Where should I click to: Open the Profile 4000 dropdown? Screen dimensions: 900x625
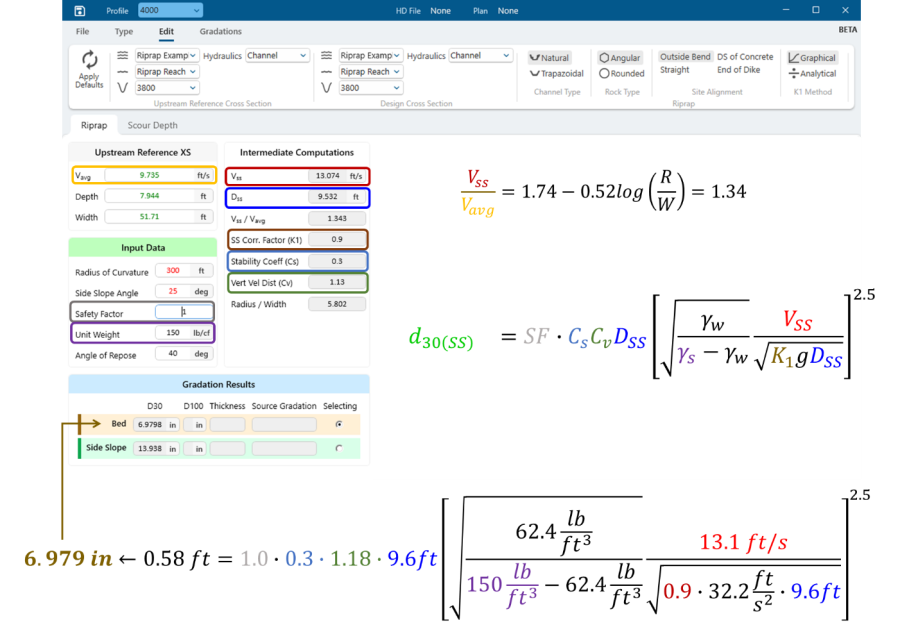click(170, 10)
